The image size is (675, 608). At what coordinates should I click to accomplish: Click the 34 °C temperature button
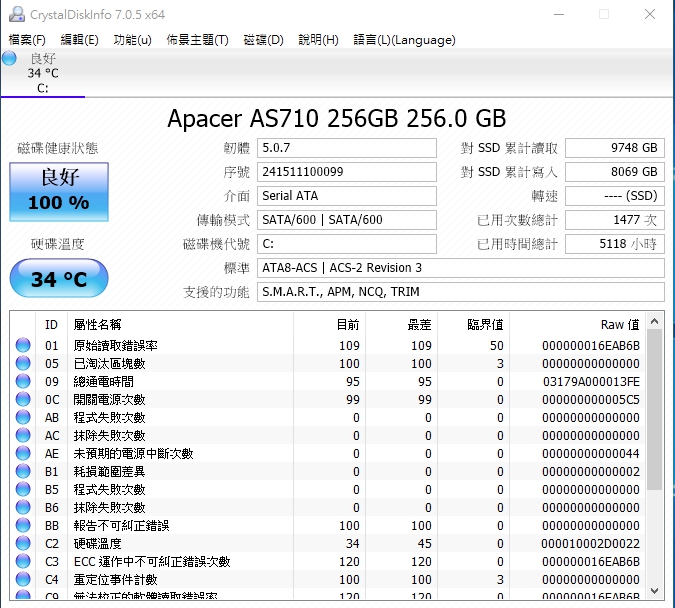coord(58,278)
